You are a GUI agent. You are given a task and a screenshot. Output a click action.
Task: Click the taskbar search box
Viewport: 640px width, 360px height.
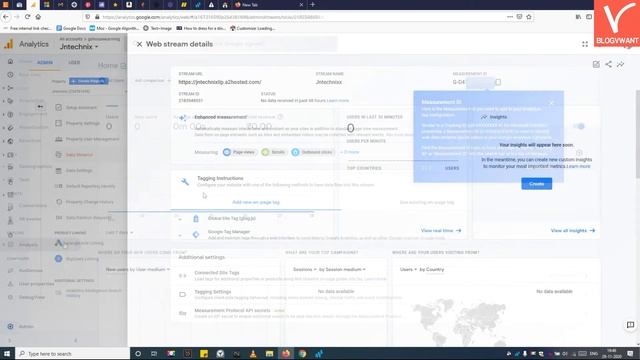(x=72, y=353)
